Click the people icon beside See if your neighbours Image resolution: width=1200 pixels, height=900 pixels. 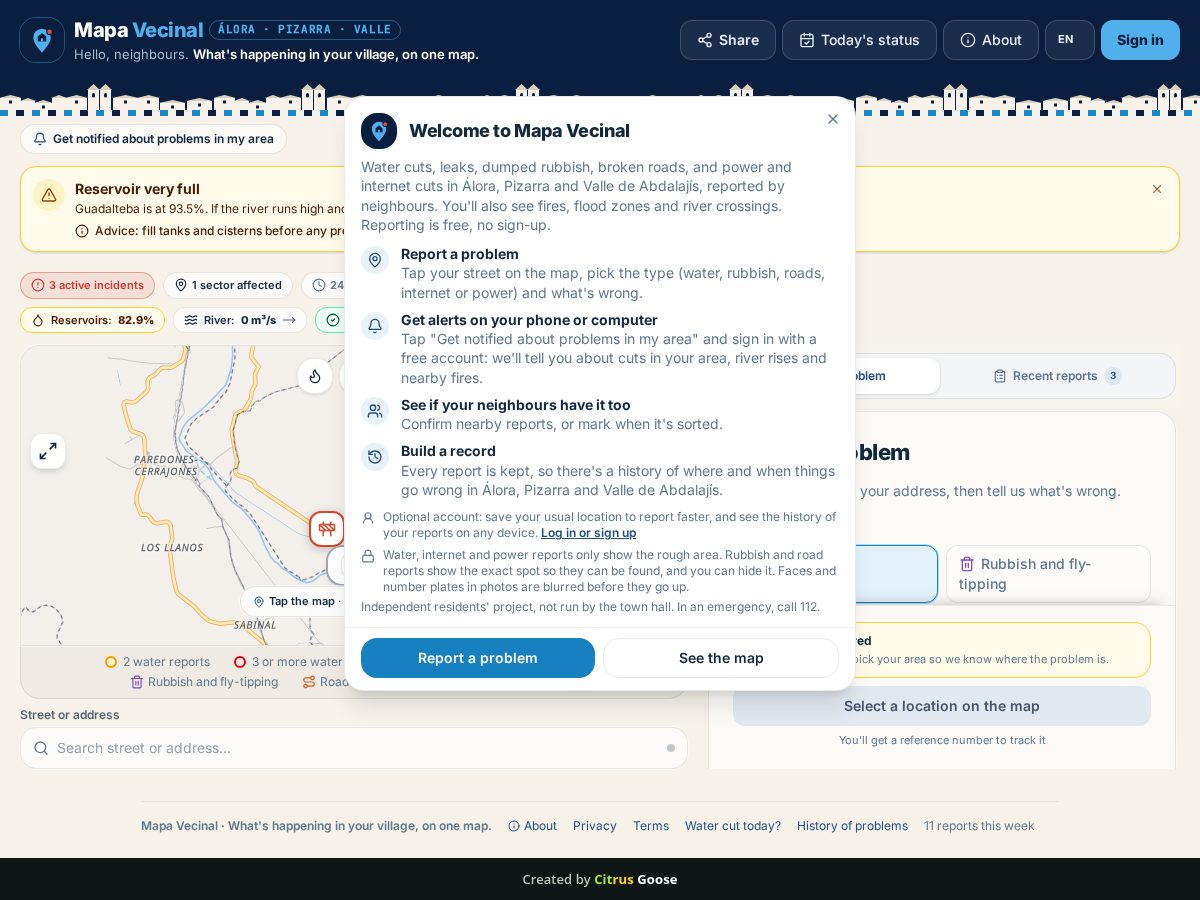click(x=375, y=411)
